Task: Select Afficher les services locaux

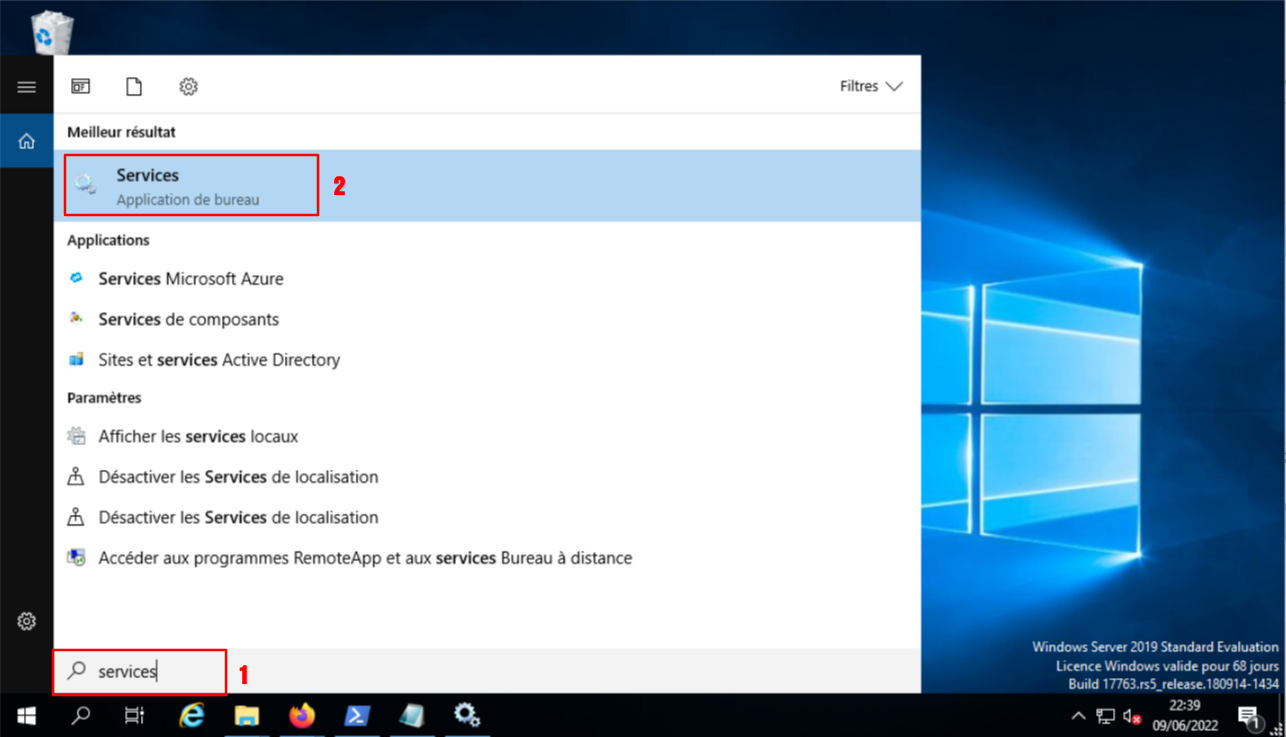Action: tap(198, 437)
